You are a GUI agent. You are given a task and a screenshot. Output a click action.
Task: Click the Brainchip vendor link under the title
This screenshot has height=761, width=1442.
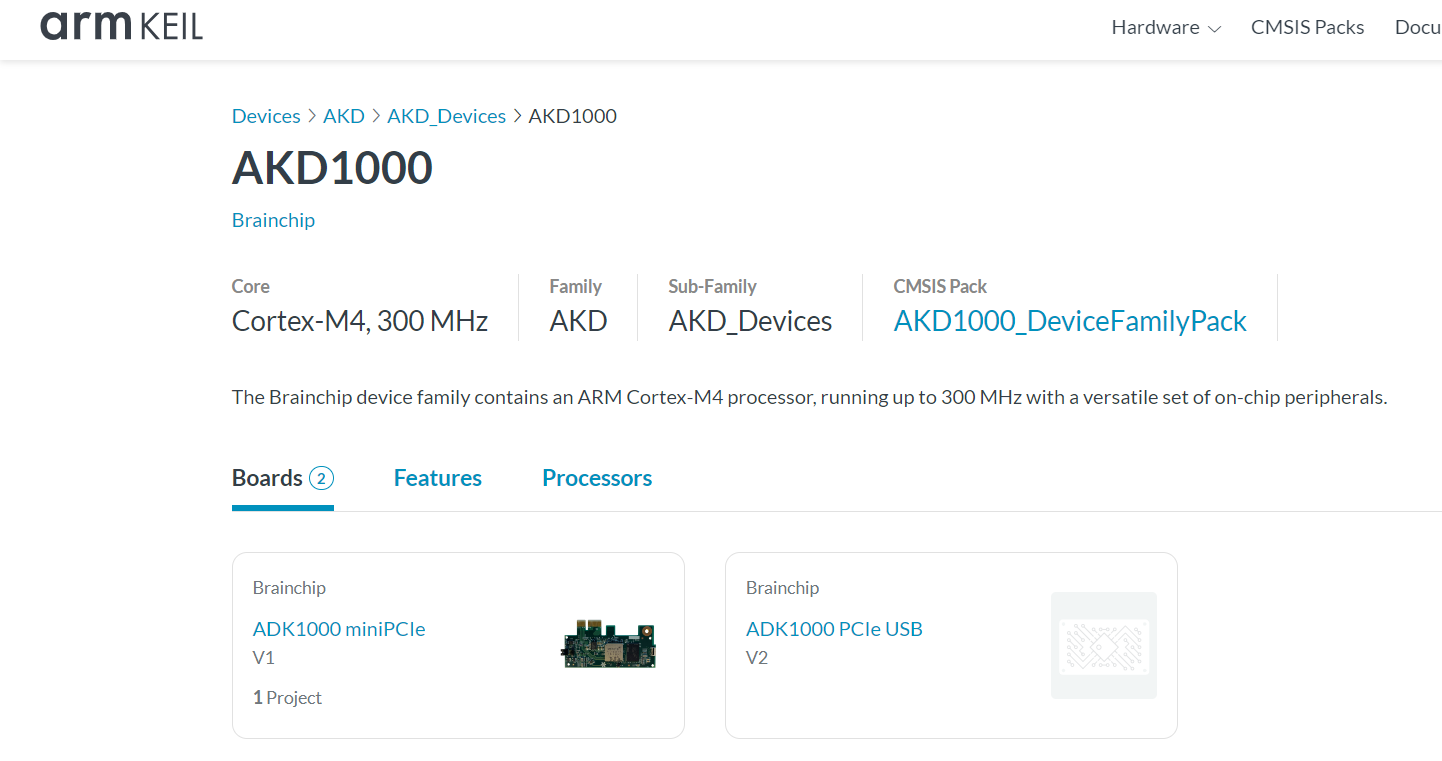click(x=273, y=220)
